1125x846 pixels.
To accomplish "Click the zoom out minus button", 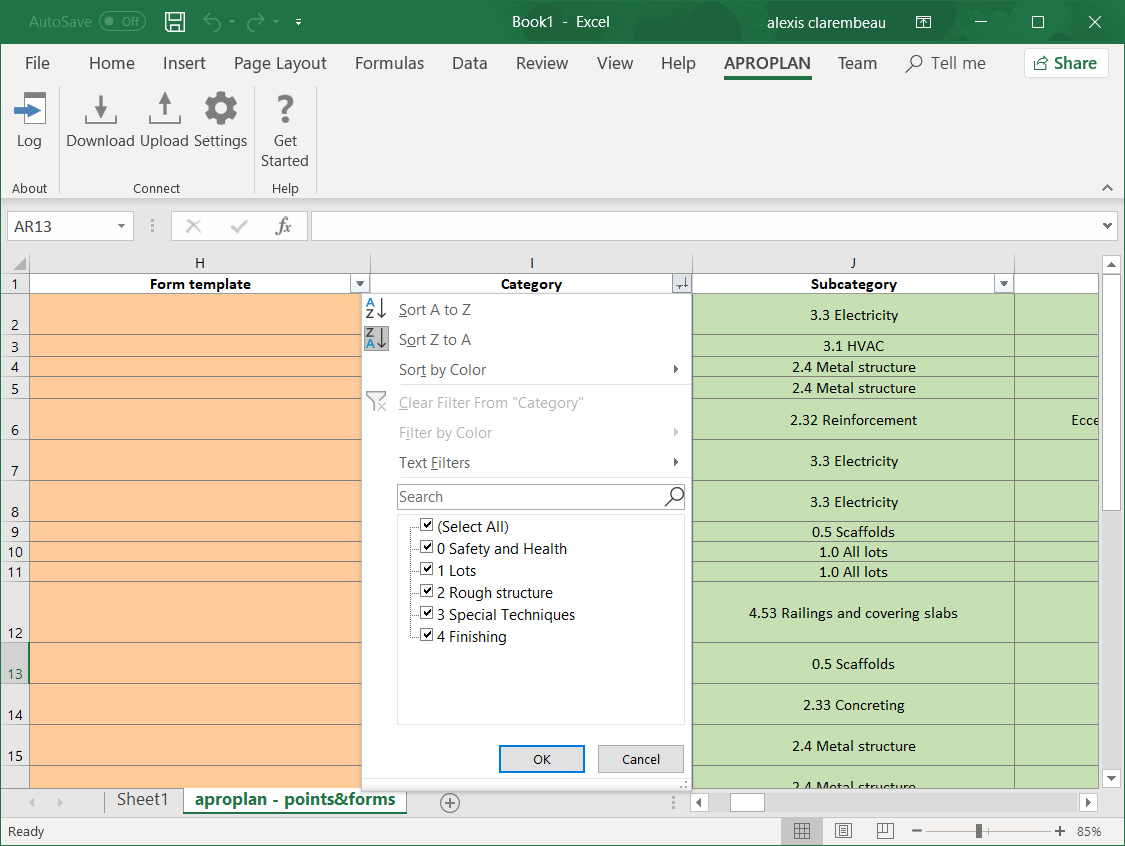I will pos(917,831).
